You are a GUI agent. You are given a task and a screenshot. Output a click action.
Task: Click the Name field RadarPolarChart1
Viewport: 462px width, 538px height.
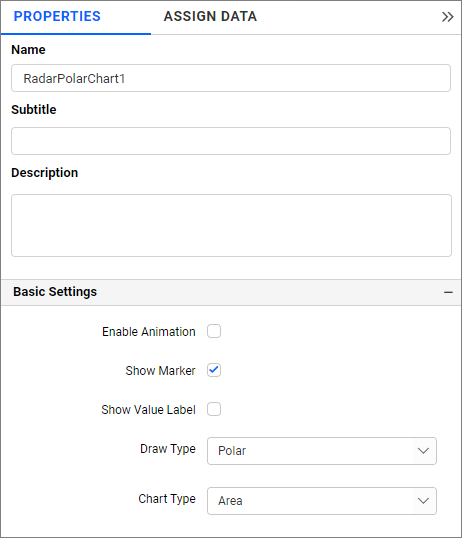[231, 78]
